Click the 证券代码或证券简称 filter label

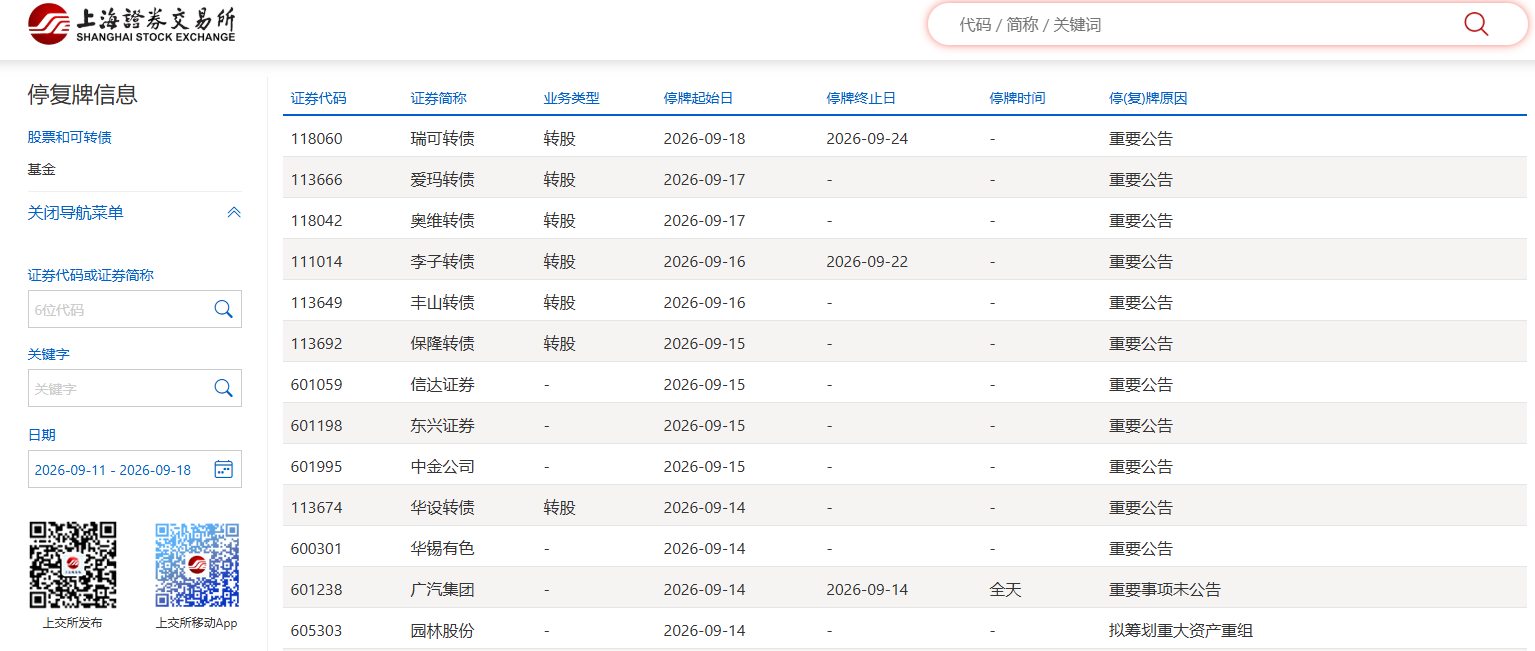[91, 275]
